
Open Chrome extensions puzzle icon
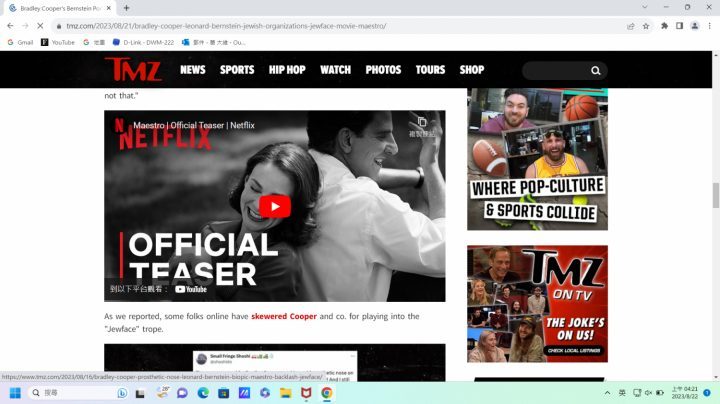(664, 26)
